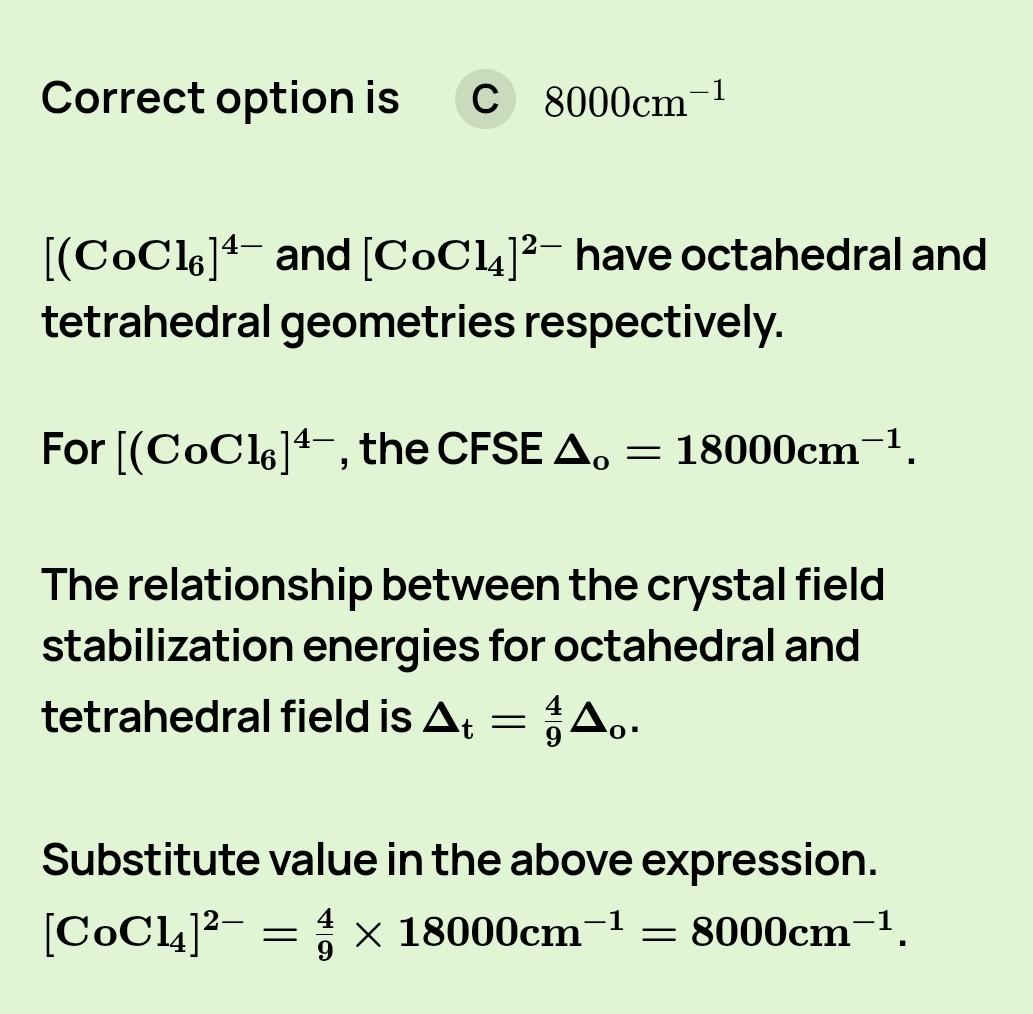Click the sentence "Substitute value in the above expression."
Image resolution: width=1033 pixels, height=1014 pixels.
[x=459, y=860]
